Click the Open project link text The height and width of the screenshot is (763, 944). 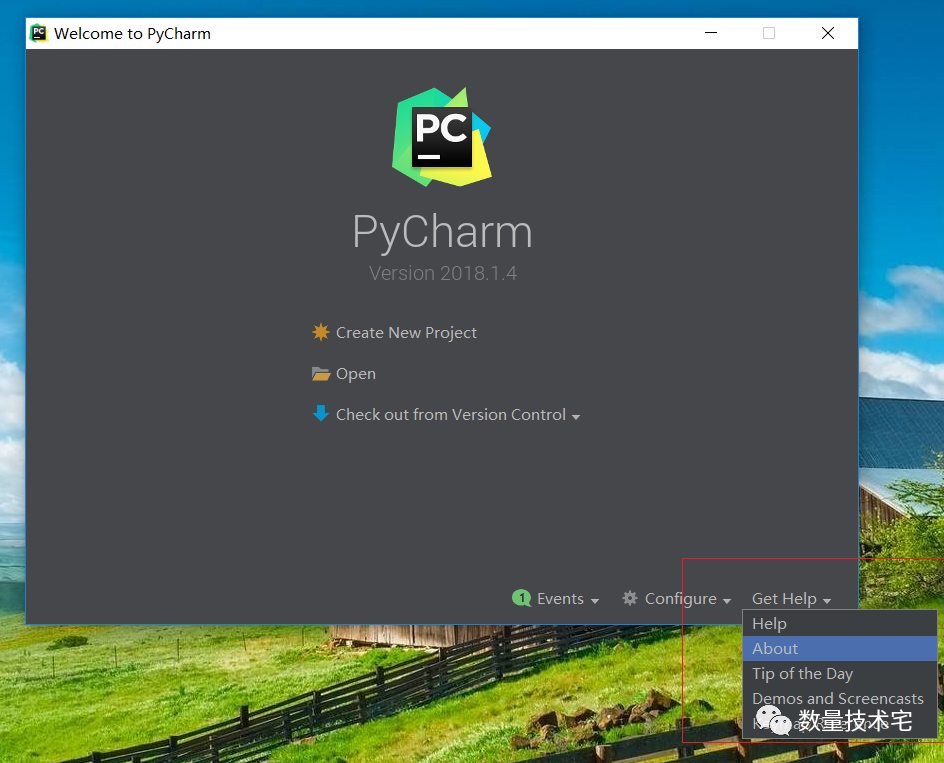pyautogui.click(x=355, y=374)
